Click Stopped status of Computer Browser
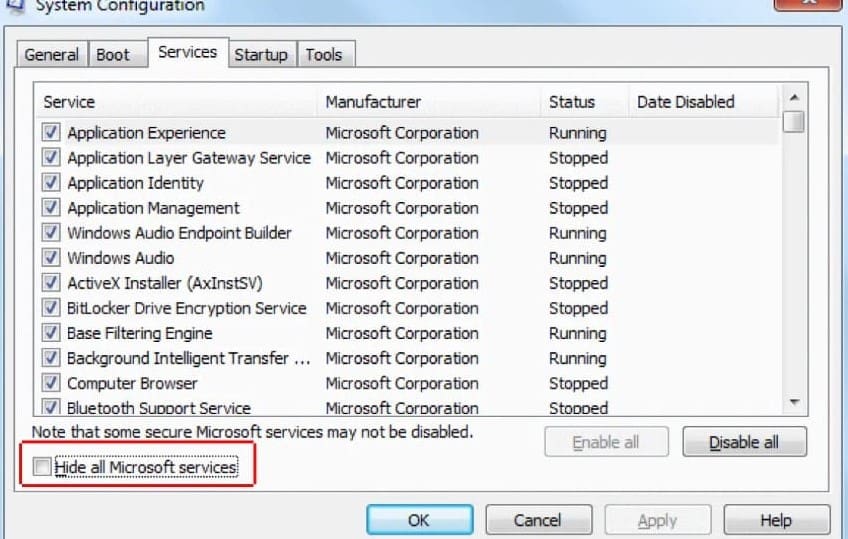 point(578,383)
